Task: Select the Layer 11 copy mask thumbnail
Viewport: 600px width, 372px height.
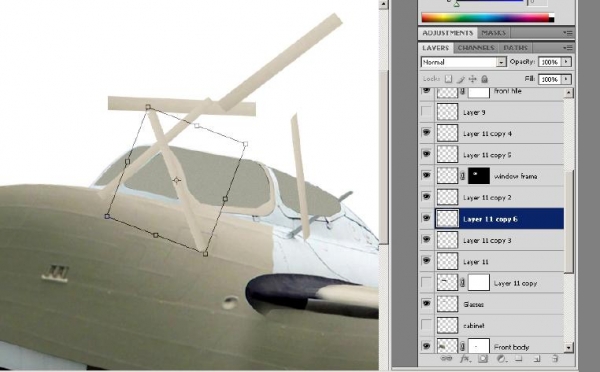Action: tap(479, 283)
